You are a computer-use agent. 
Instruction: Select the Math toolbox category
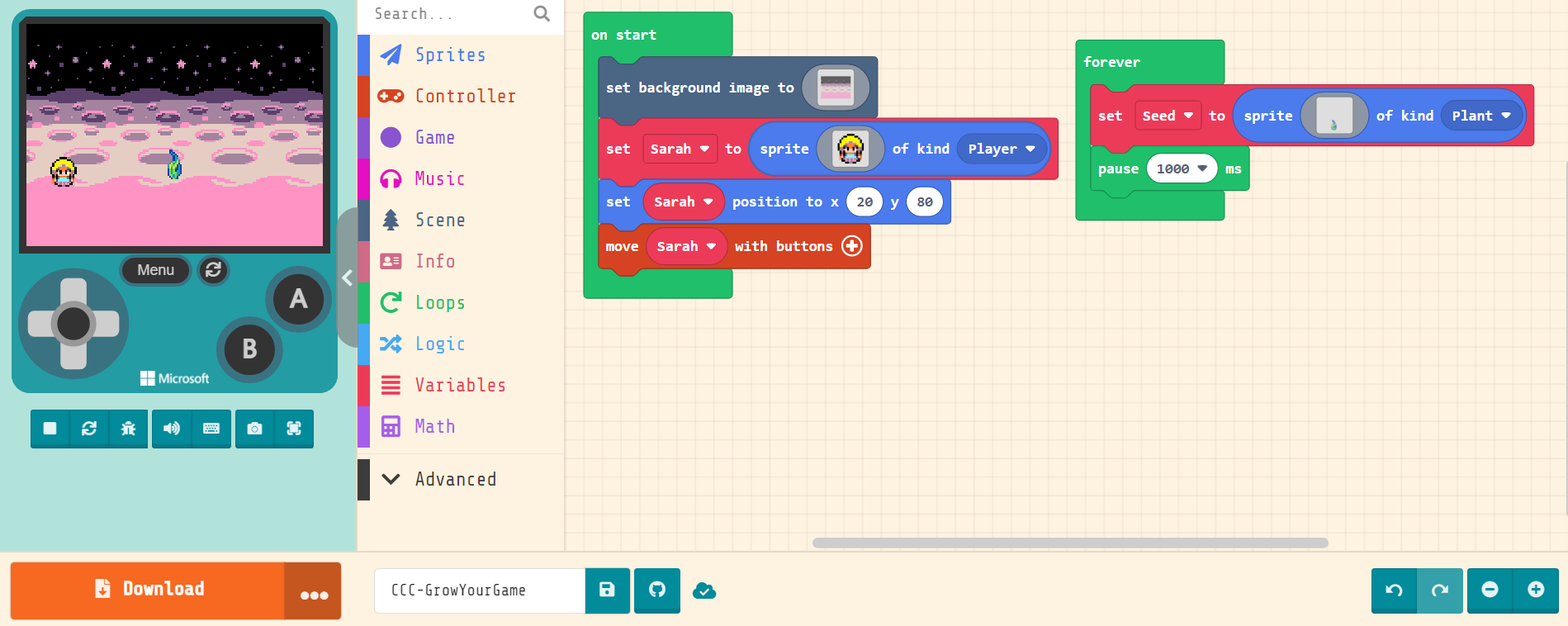pyautogui.click(x=461, y=426)
